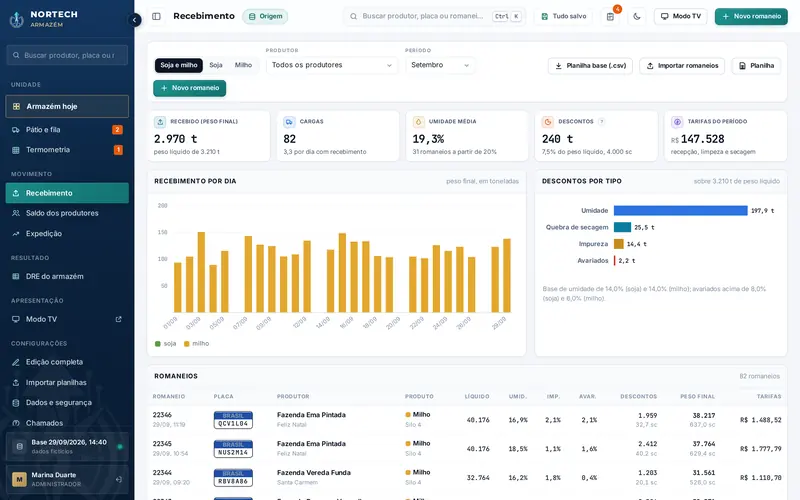Select the Soja e milho filter
The height and width of the screenshot is (500, 800).
pos(179,65)
